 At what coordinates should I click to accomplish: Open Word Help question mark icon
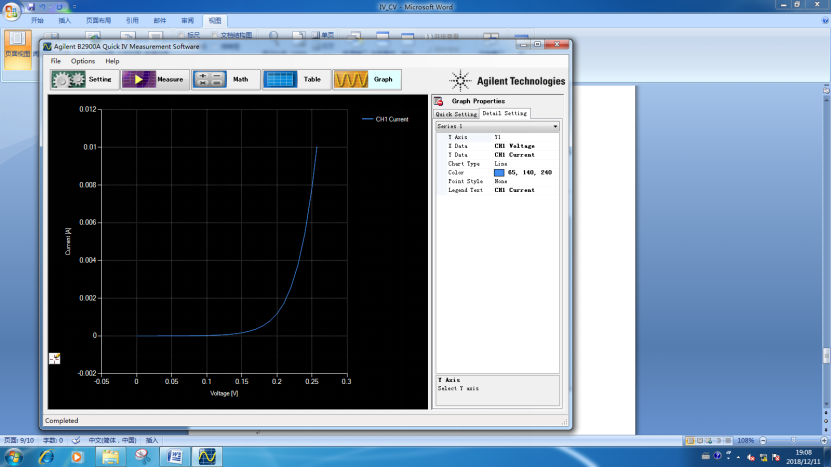825,21
